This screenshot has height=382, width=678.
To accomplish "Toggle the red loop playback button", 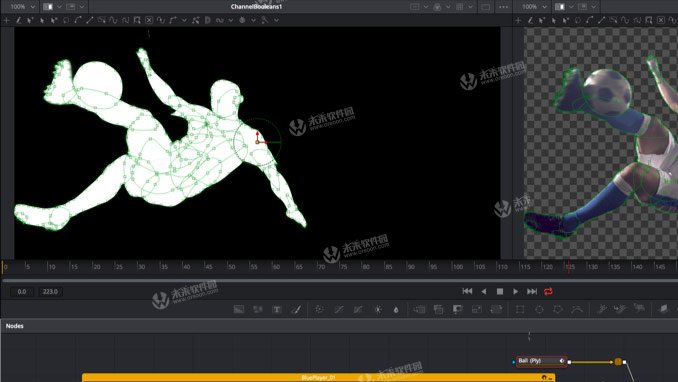I will pos(548,291).
